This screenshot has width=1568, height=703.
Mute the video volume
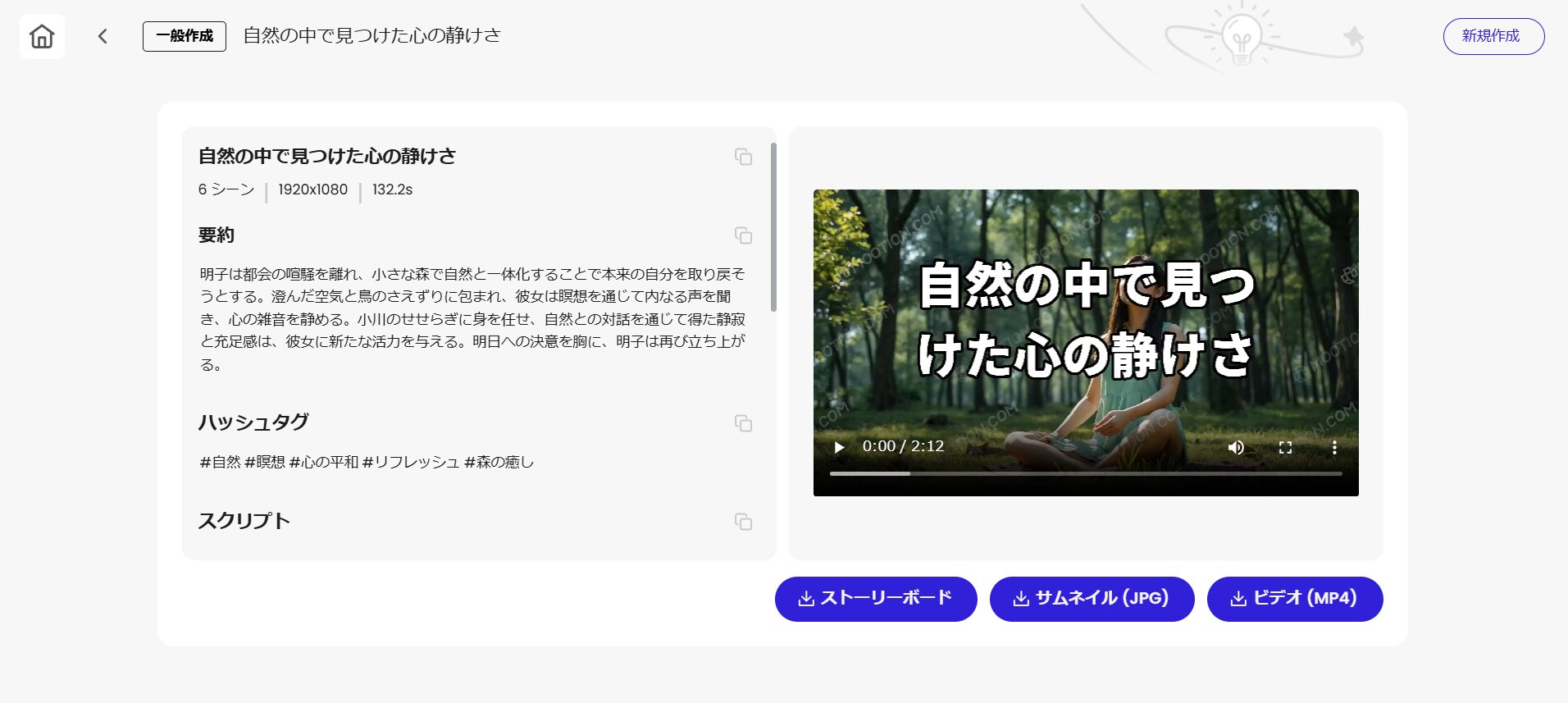click(x=1236, y=447)
